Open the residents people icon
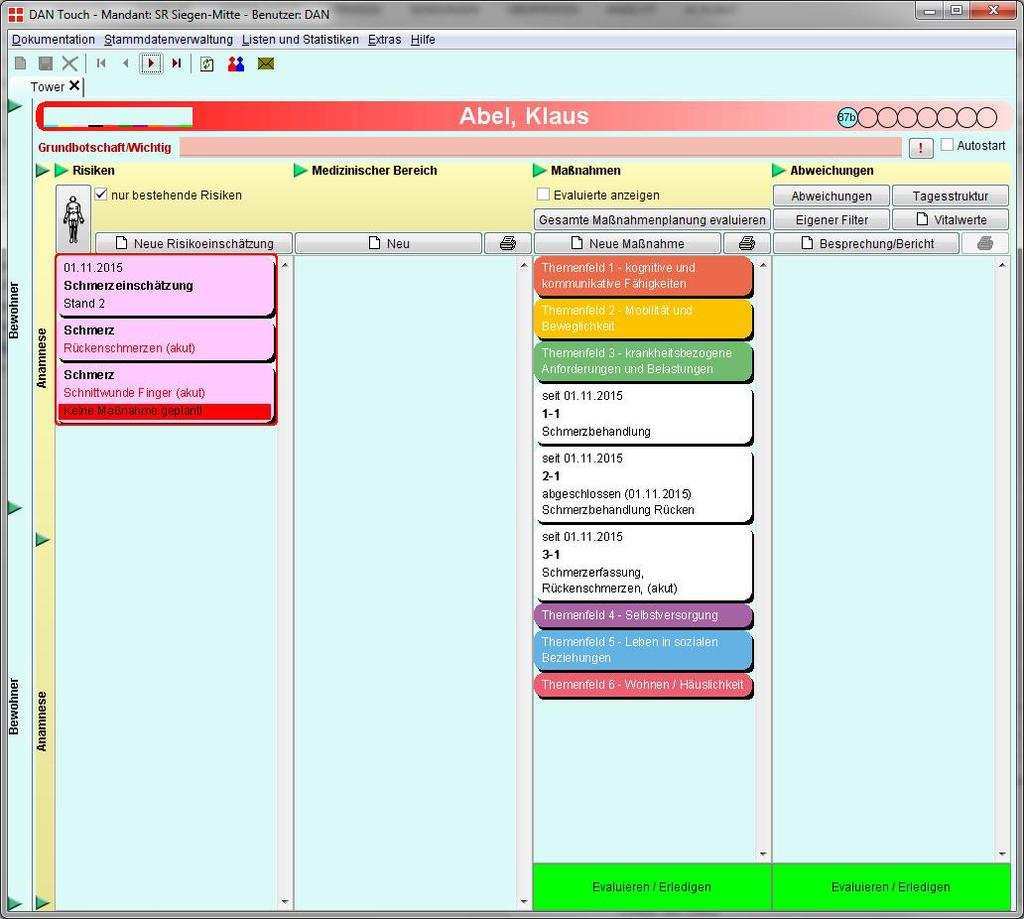This screenshot has height=919, width=1024. [236, 64]
